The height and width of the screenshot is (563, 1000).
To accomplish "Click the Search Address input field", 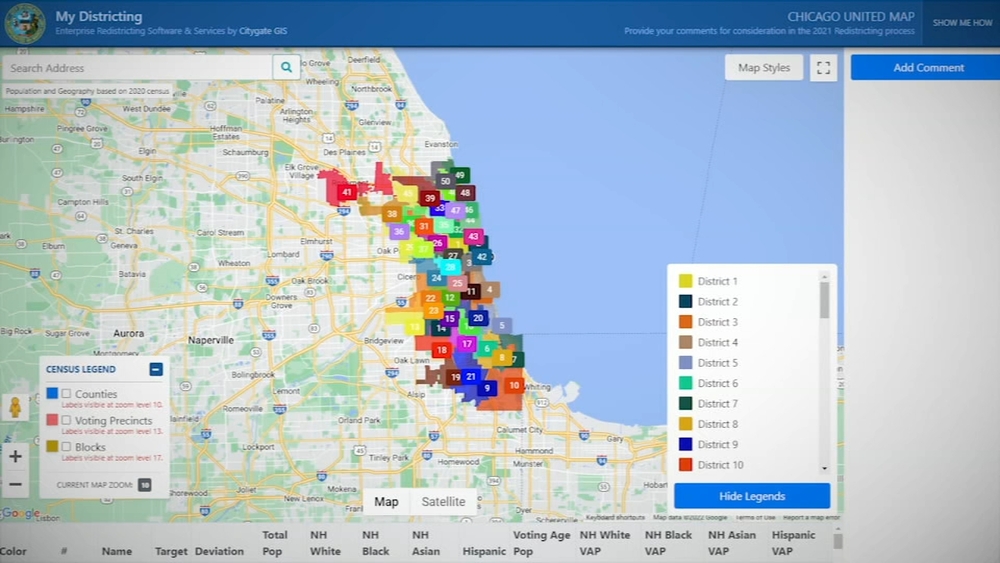I will pos(137,68).
